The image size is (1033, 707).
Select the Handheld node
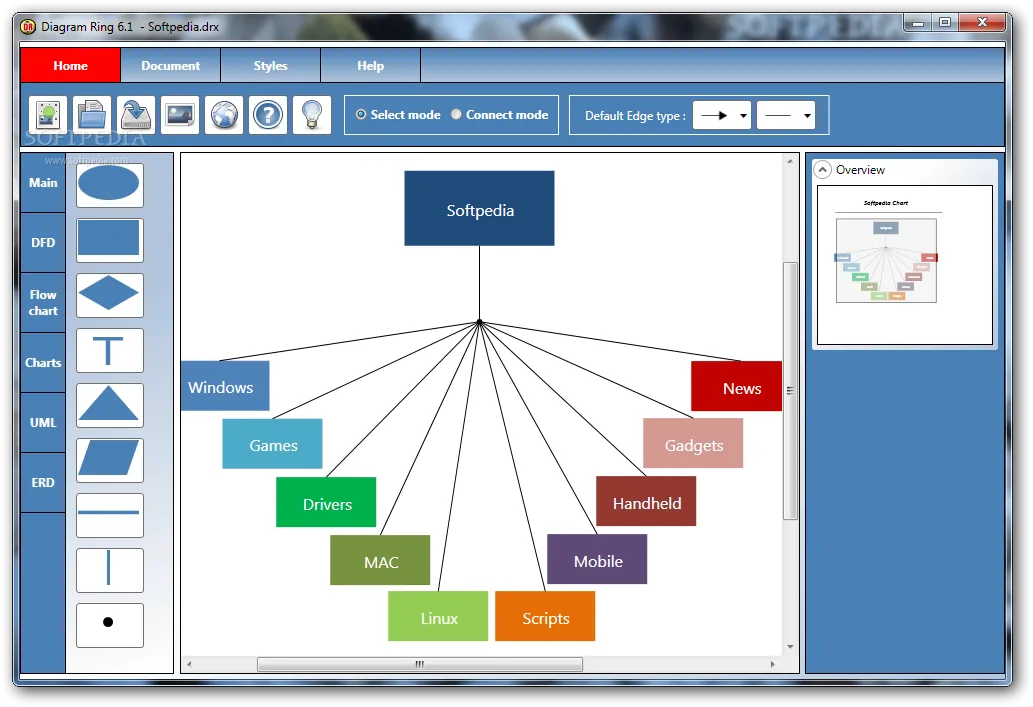coord(646,501)
